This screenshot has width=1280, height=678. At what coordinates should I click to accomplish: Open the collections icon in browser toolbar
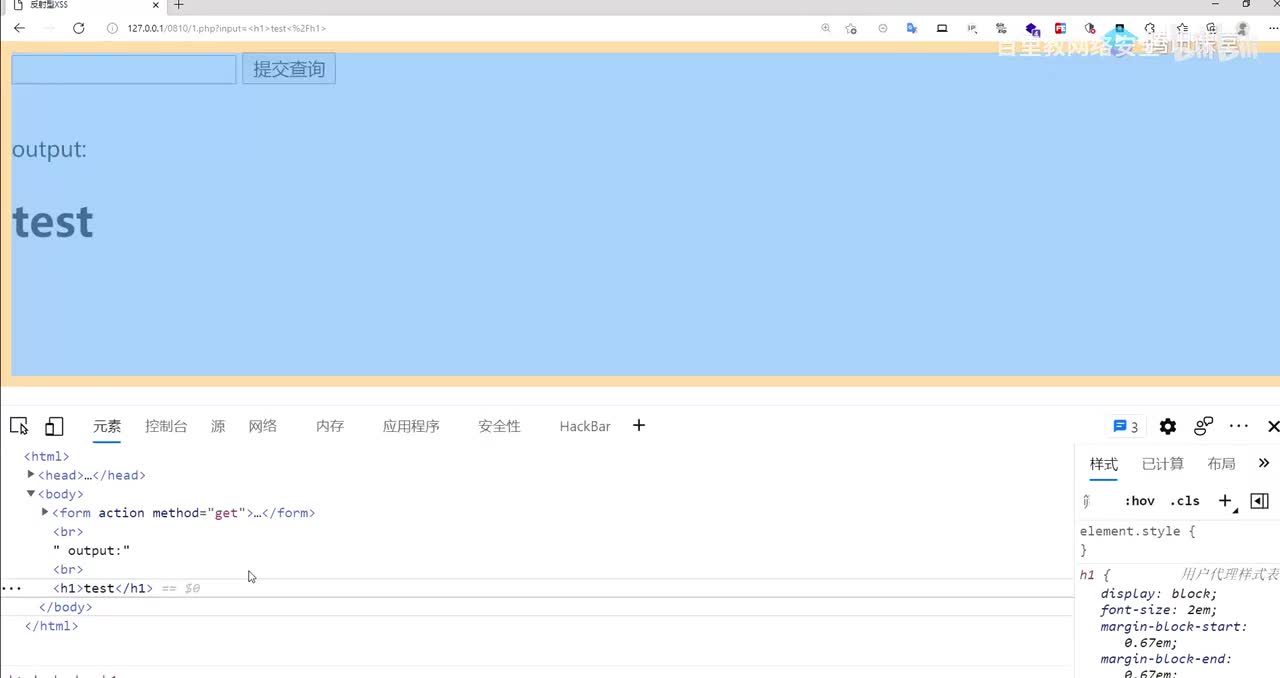pos(1212,28)
